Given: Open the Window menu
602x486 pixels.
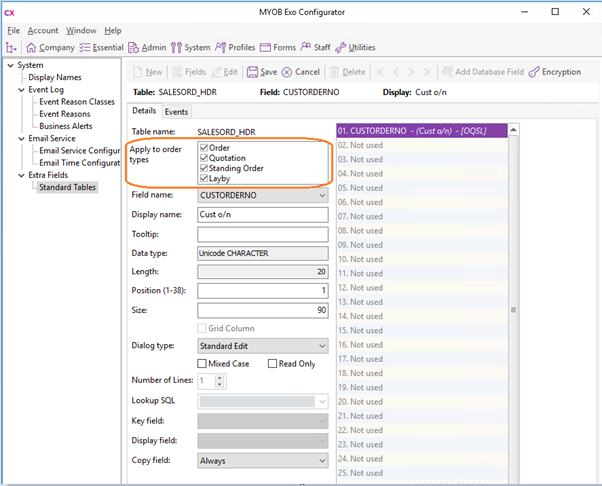Looking at the screenshot, I should tap(81, 31).
